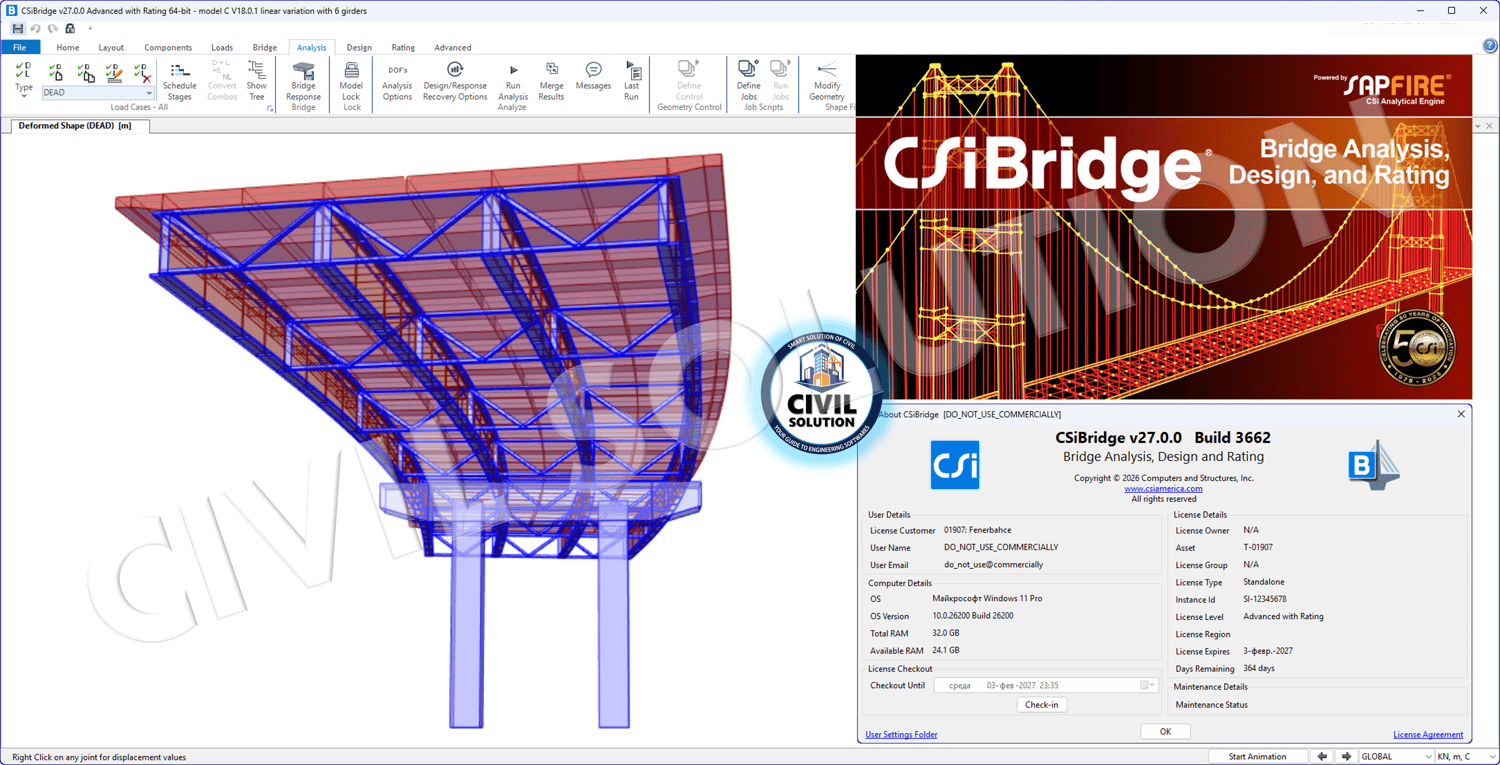Open the License Agreement link

[1428, 735]
